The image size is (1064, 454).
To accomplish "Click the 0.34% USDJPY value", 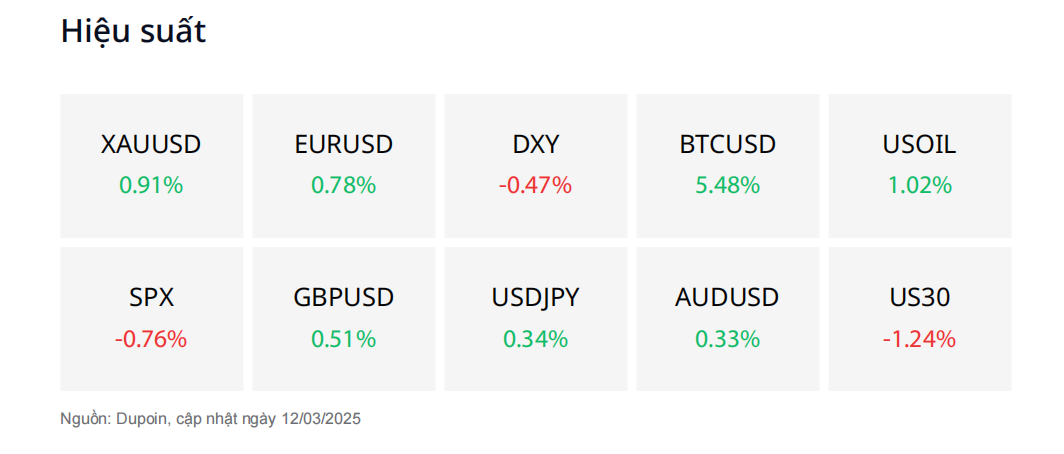I will [535, 339].
